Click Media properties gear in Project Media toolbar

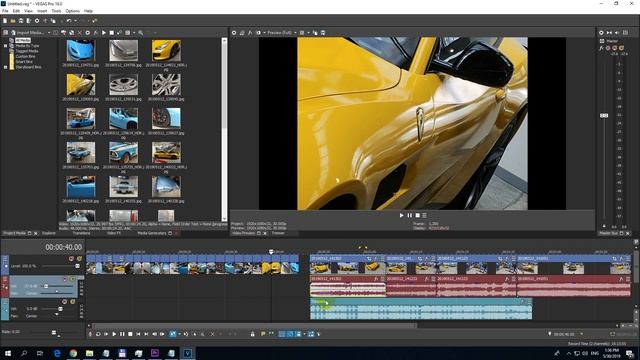coord(87,33)
